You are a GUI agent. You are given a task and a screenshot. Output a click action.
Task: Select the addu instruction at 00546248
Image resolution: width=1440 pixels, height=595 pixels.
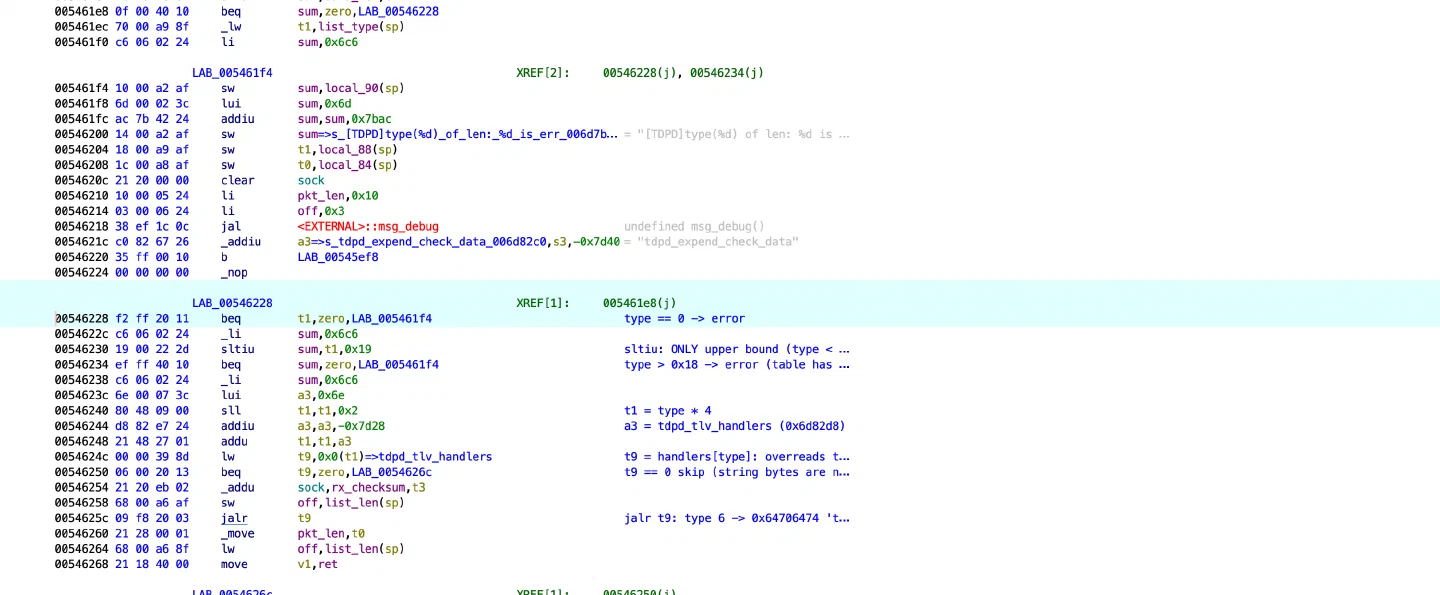pos(235,441)
